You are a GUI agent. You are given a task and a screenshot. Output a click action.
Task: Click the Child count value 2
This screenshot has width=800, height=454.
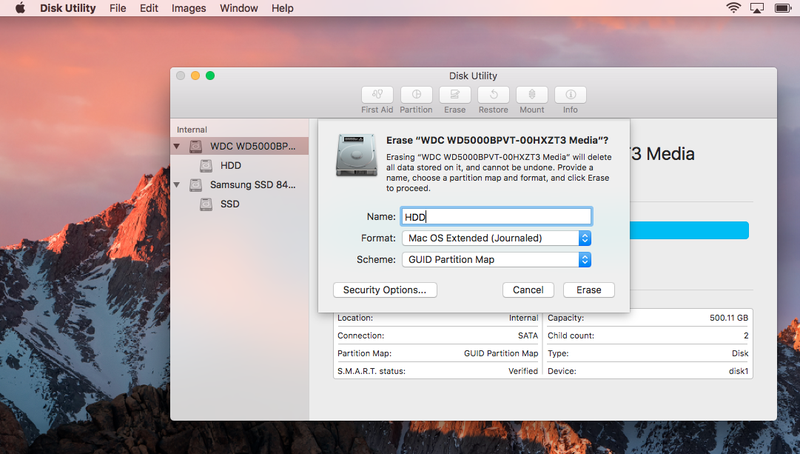(x=746, y=336)
